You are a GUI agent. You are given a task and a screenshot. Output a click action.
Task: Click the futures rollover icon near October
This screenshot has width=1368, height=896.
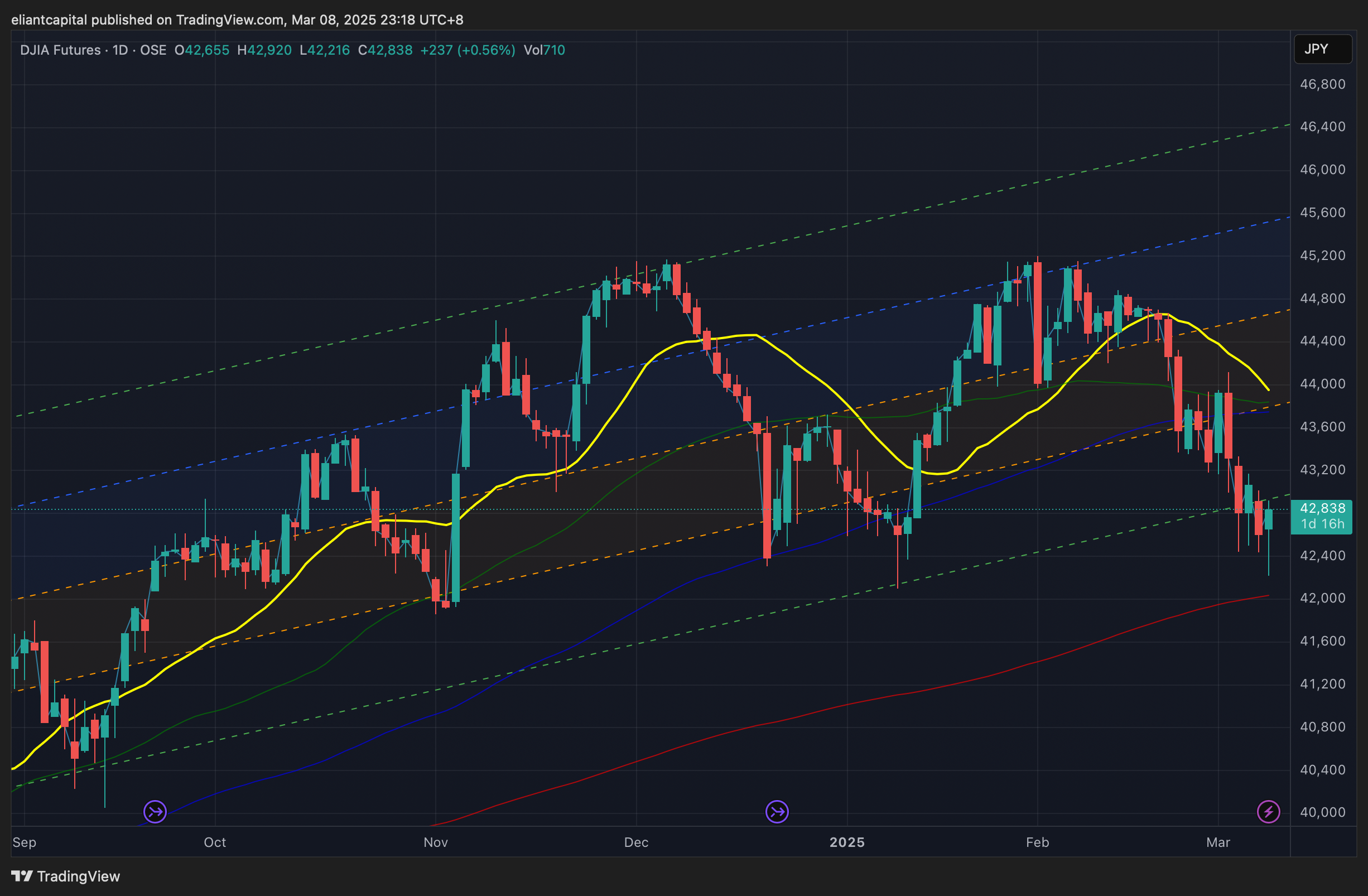pos(155,812)
